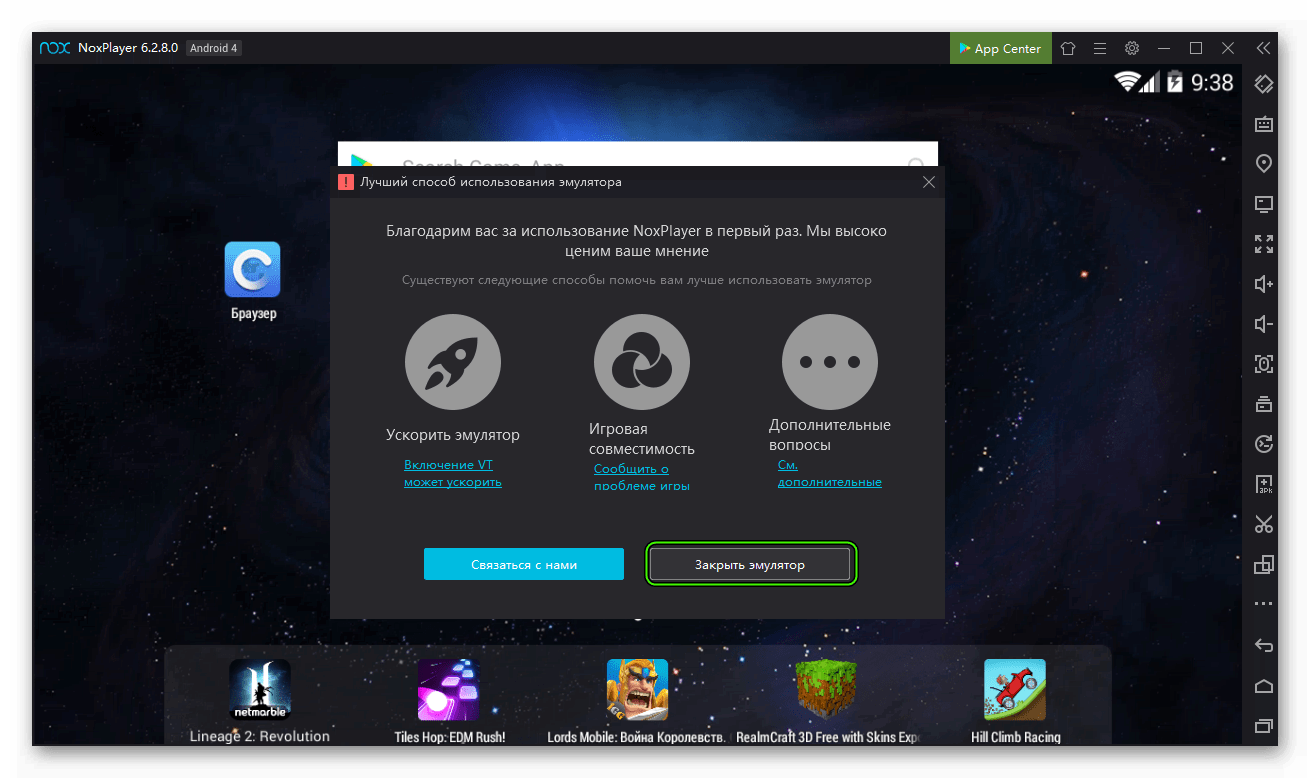Toggle fullscreen with the four-arrows icon
The width and height of the screenshot is (1310, 778).
[1263, 244]
